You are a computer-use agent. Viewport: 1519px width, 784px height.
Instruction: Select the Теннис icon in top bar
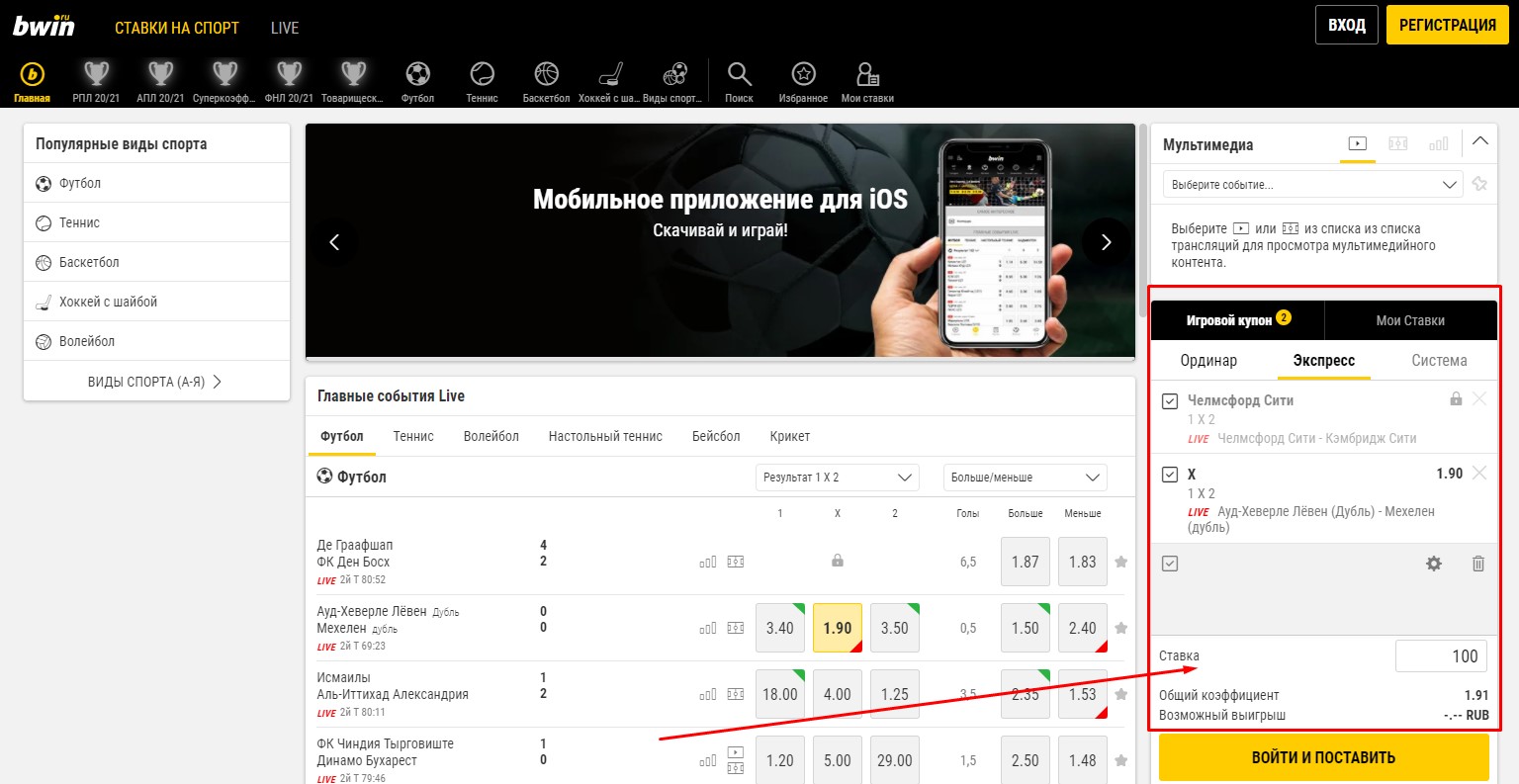point(482,74)
